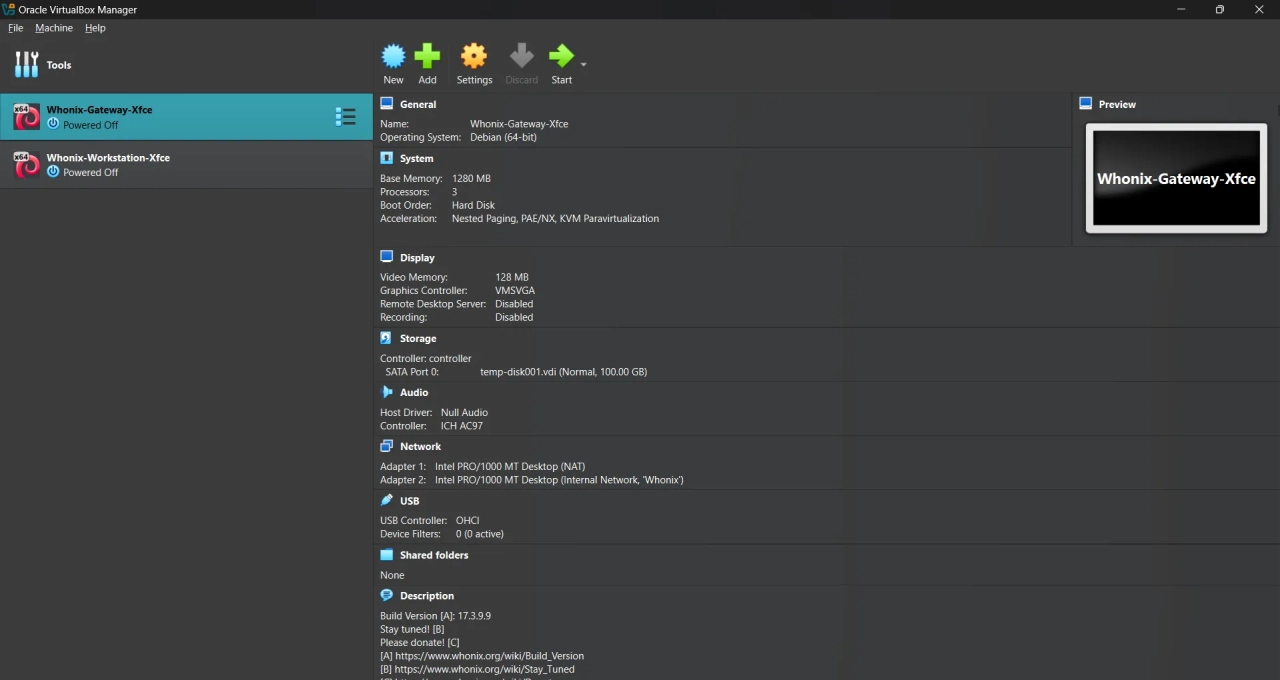Click the Device Filters 0 (0 active) value

[x=479, y=533]
